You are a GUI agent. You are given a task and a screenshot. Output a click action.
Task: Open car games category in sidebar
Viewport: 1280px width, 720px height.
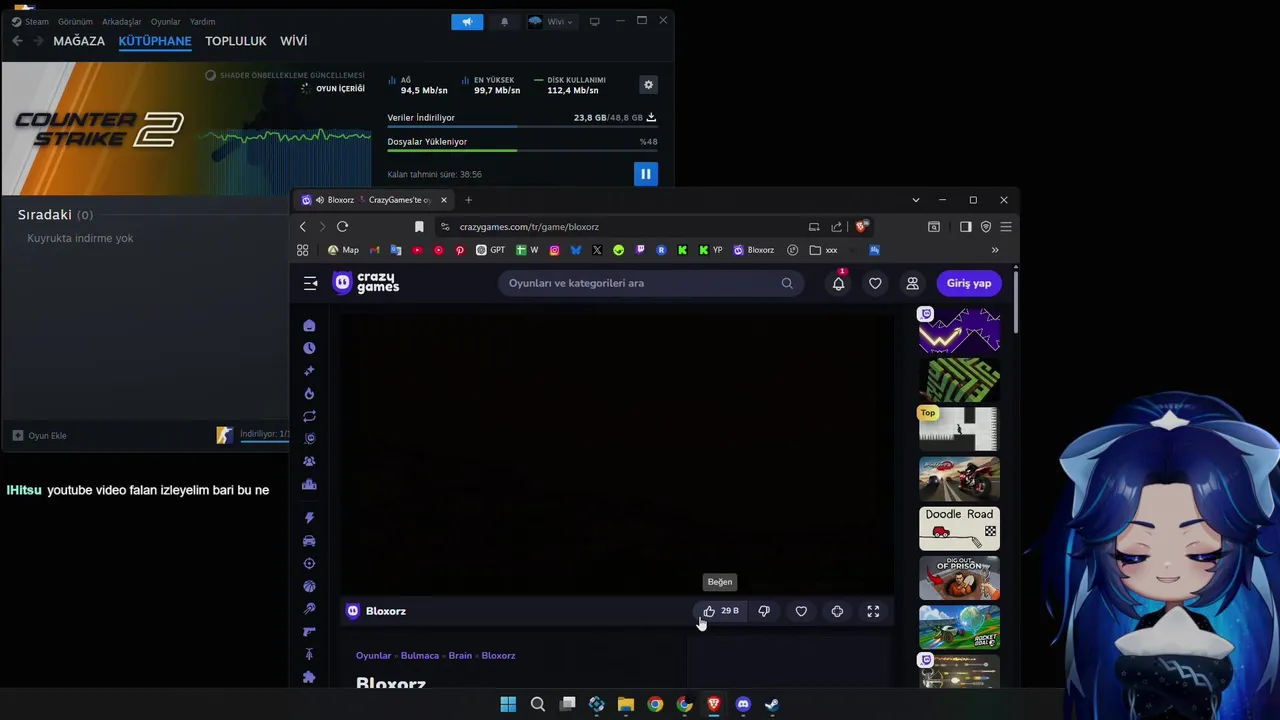click(x=309, y=541)
